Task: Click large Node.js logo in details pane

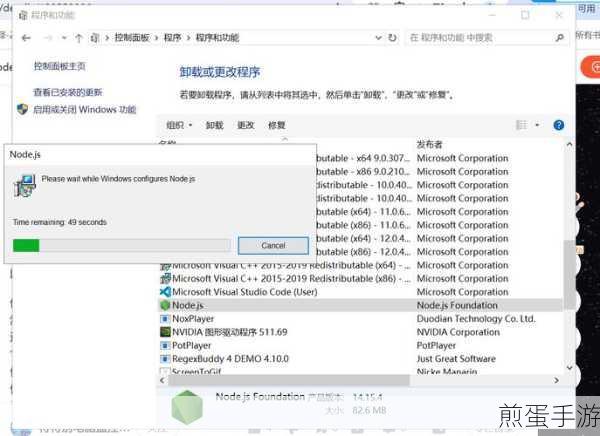Action: click(187, 407)
